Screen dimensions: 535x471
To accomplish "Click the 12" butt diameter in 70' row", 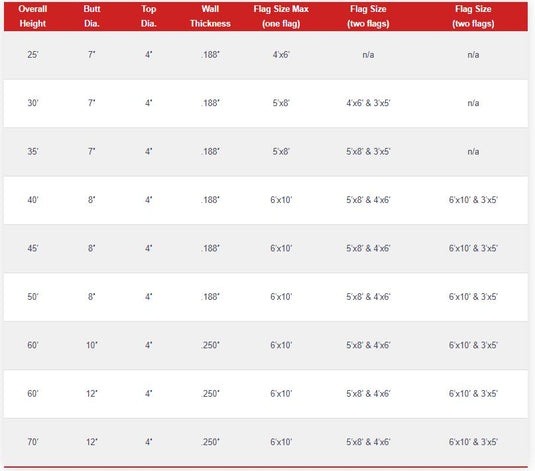I will (92, 442).
